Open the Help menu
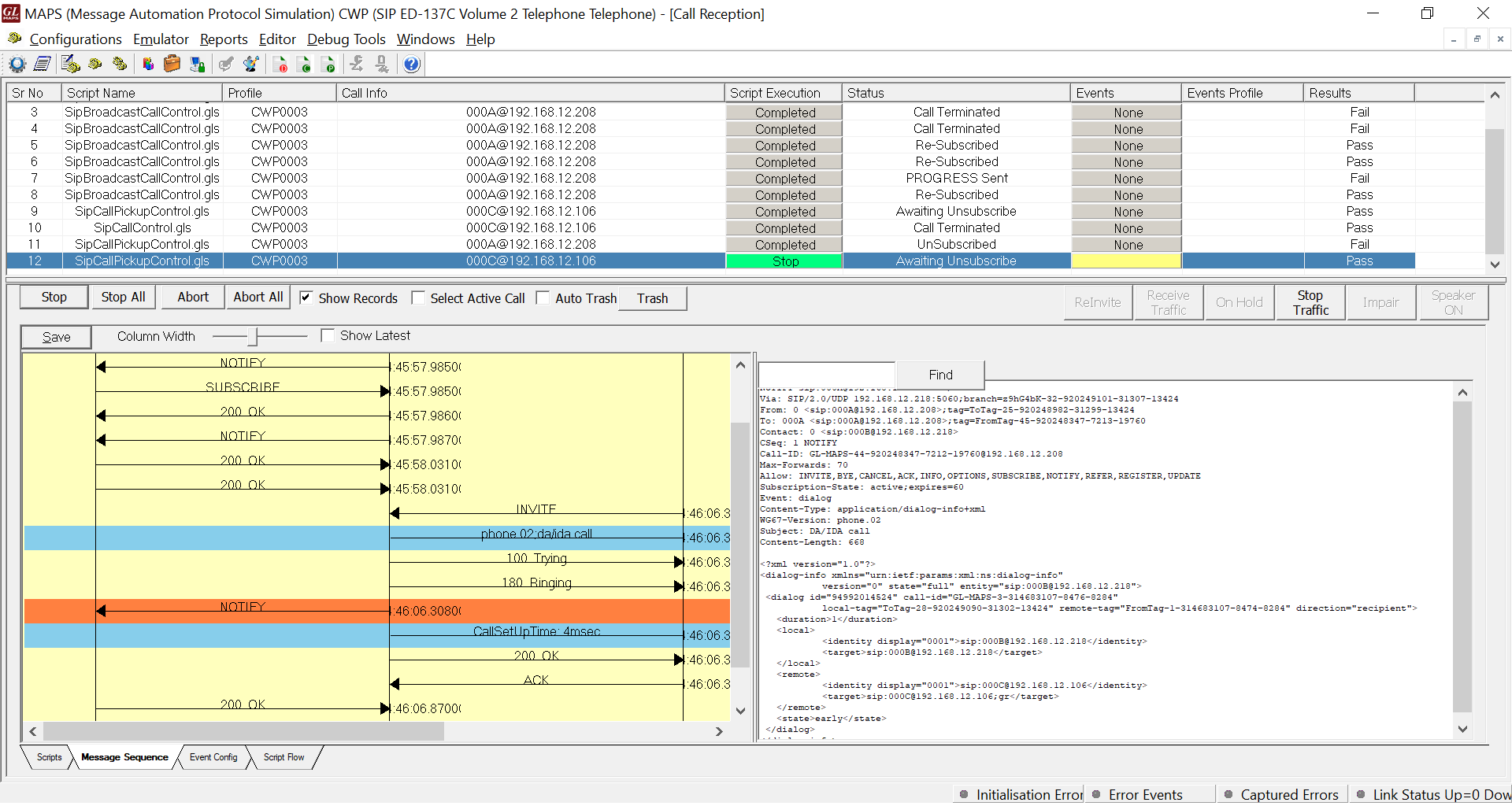 (x=480, y=39)
